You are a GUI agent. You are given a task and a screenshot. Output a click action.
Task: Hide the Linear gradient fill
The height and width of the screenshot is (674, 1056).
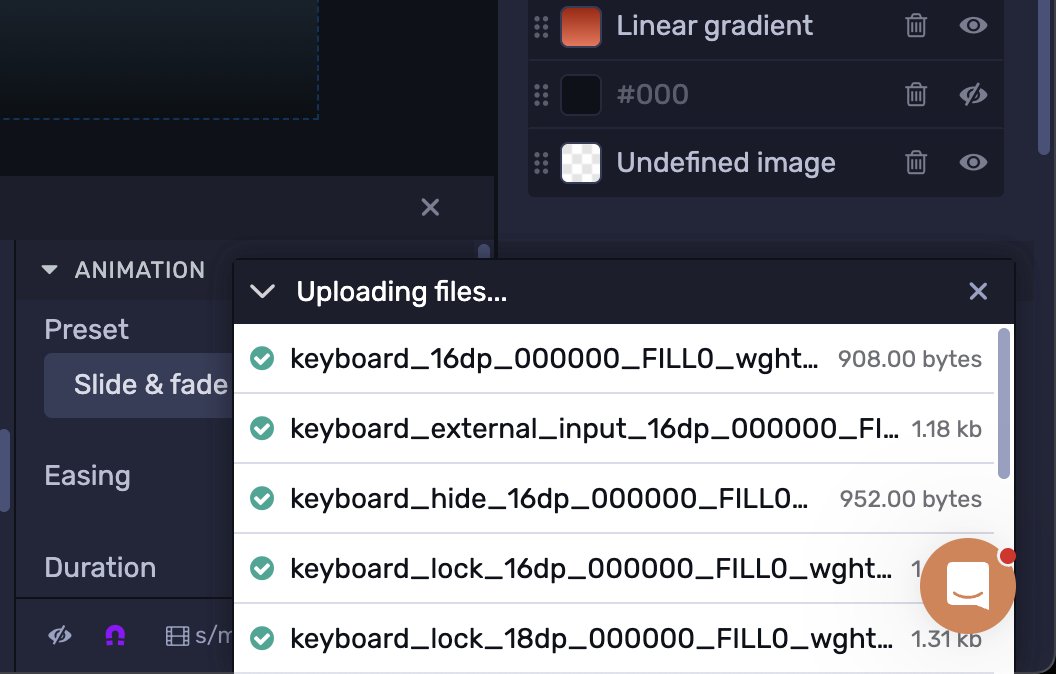coord(973,26)
